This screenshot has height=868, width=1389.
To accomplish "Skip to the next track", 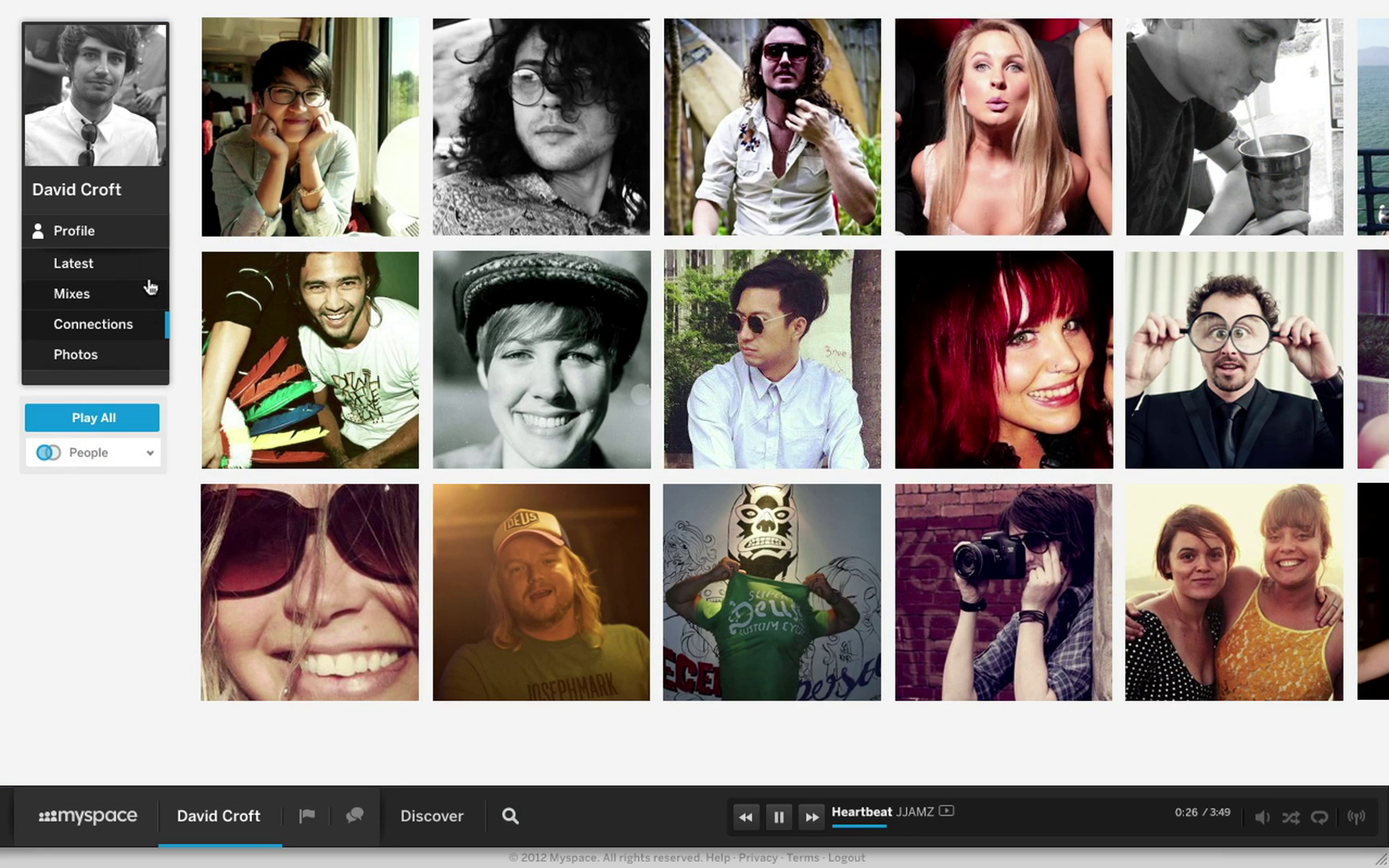I will [x=812, y=817].
